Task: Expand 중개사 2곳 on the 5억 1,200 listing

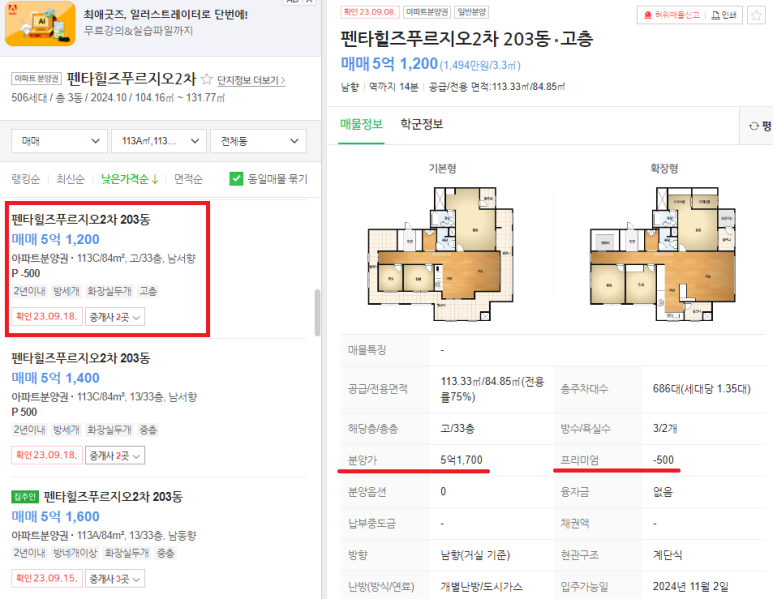Action: coord(115,317)
